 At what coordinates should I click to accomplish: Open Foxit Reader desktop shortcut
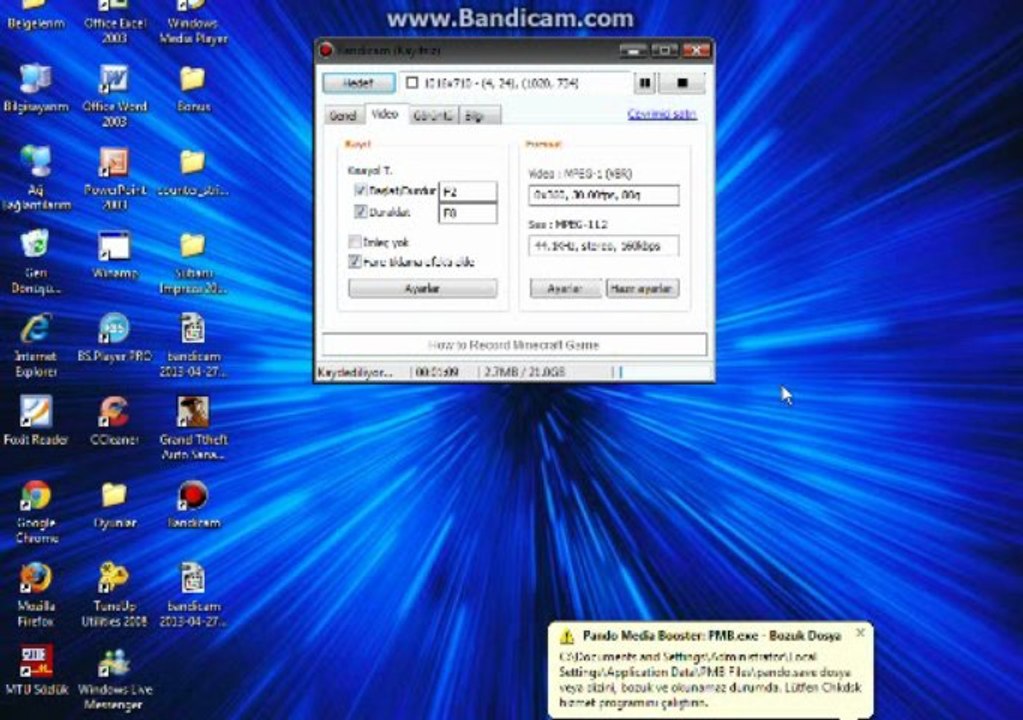[35, 412]
